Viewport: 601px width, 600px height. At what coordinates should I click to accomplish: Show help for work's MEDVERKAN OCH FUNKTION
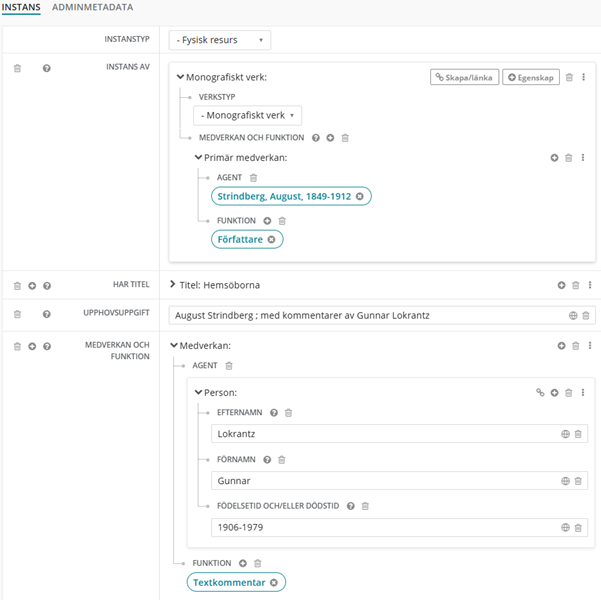point(315,138)
